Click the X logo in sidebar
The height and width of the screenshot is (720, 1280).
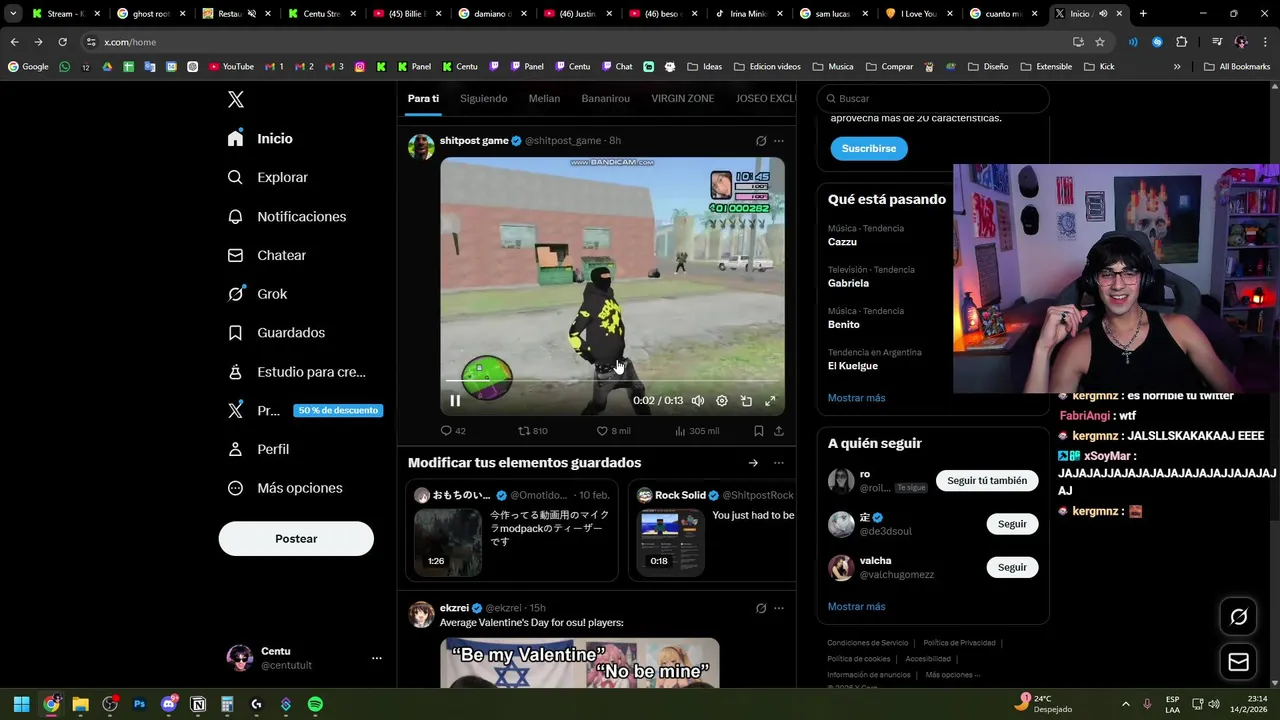(236, 99)
